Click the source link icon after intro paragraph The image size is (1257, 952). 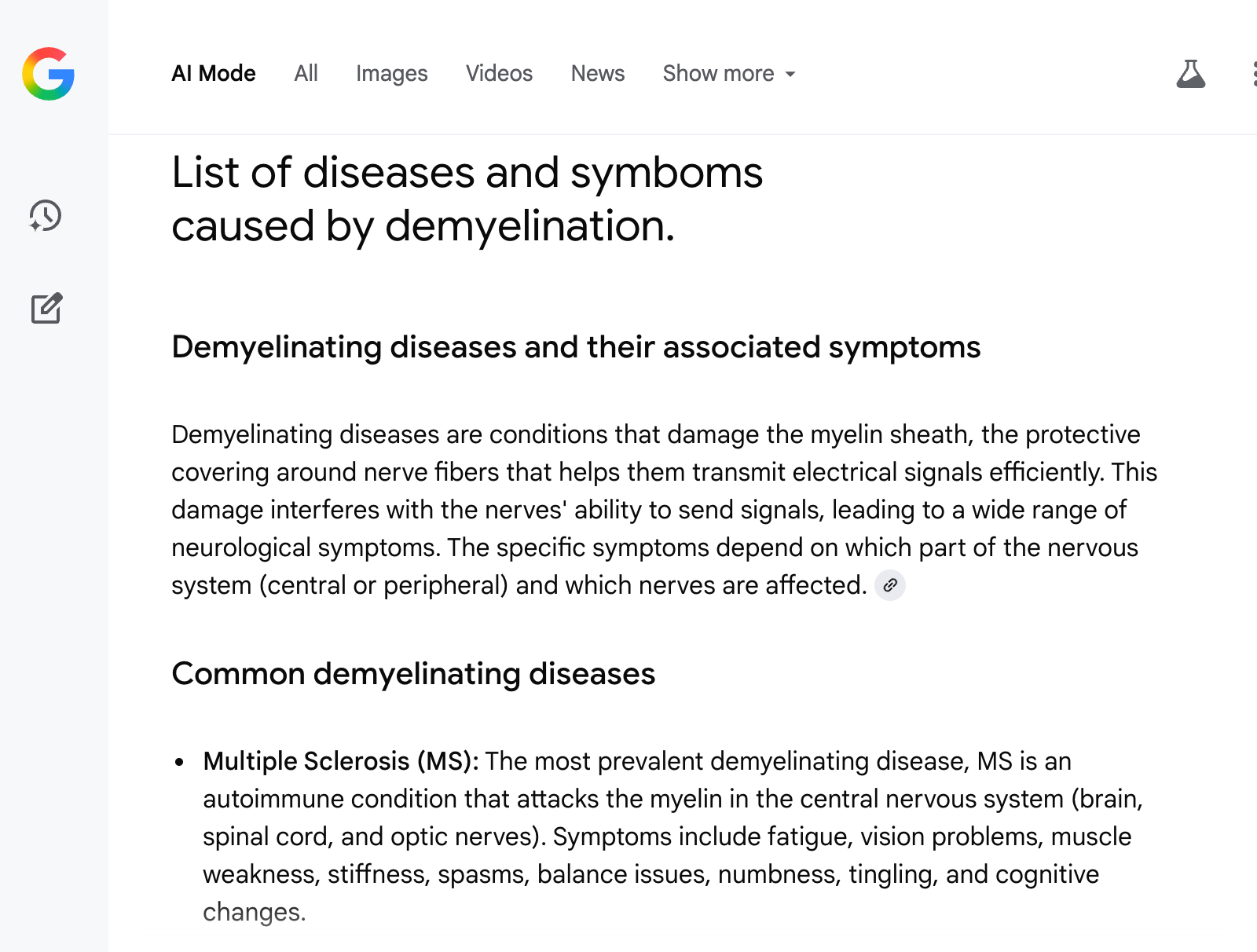click(x=890, y=585)
